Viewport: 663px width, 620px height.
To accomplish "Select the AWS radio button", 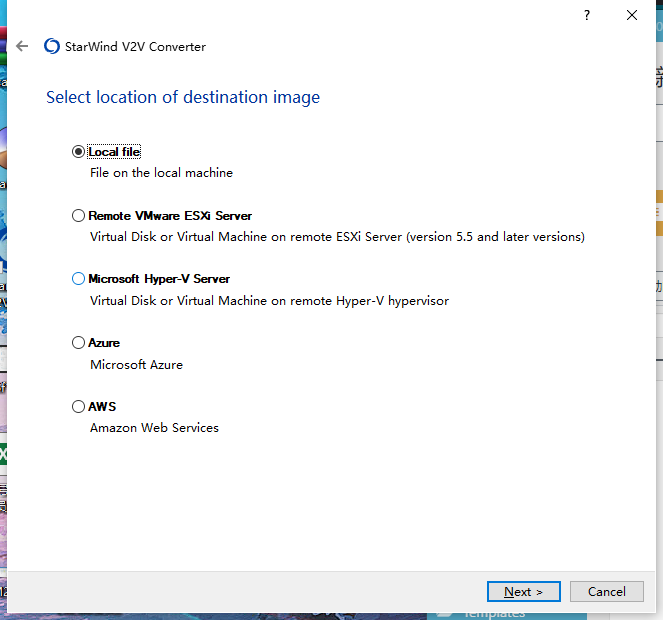I will 78,406.
